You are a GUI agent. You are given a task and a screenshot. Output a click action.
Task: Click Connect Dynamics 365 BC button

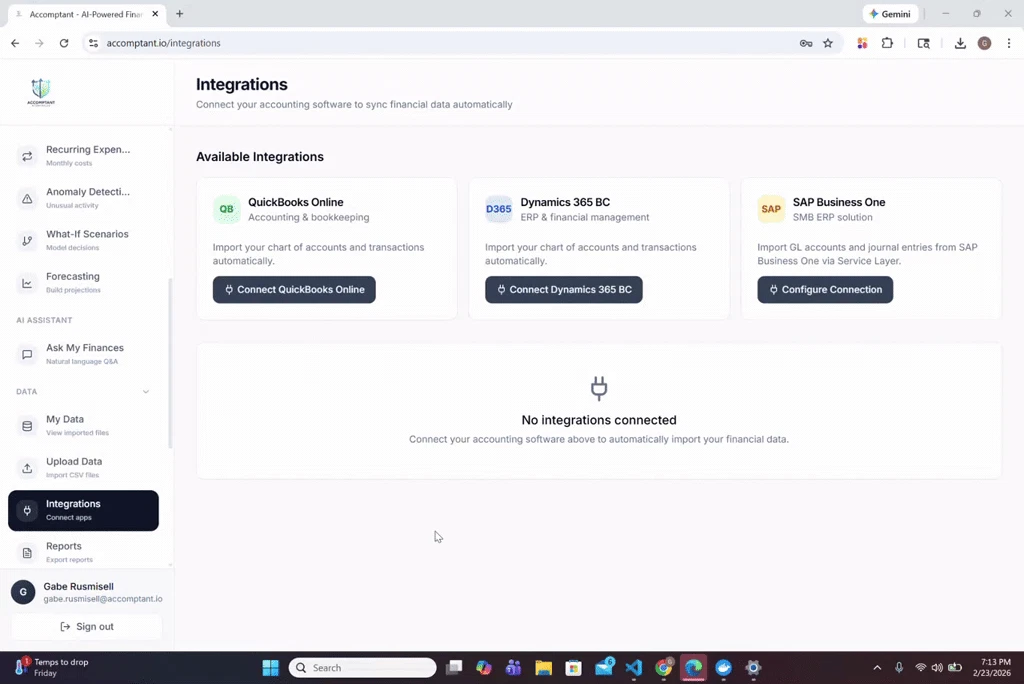click(564, 290)
